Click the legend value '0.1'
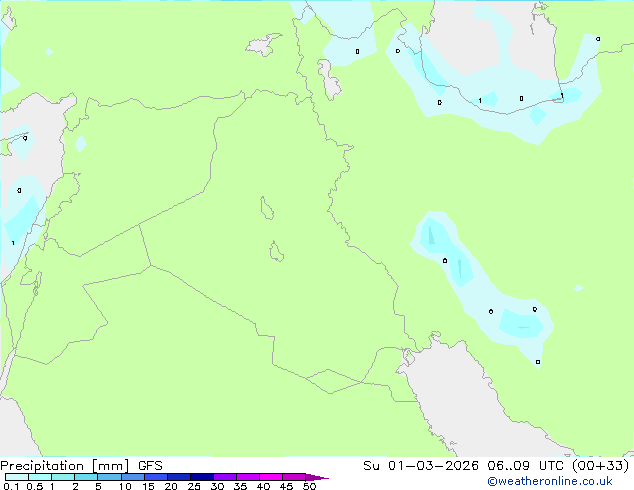Image resolution: width=634 pixels, height=490 pixels. pos(11,486)
